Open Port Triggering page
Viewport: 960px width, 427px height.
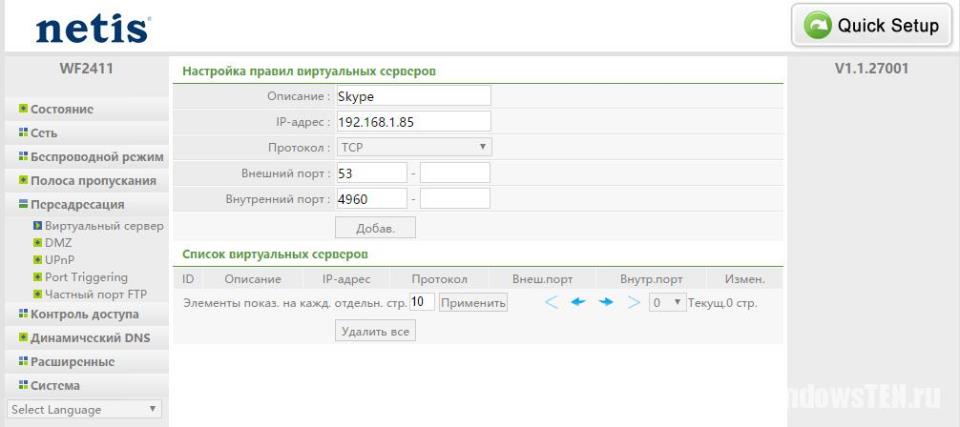[86, 277]
